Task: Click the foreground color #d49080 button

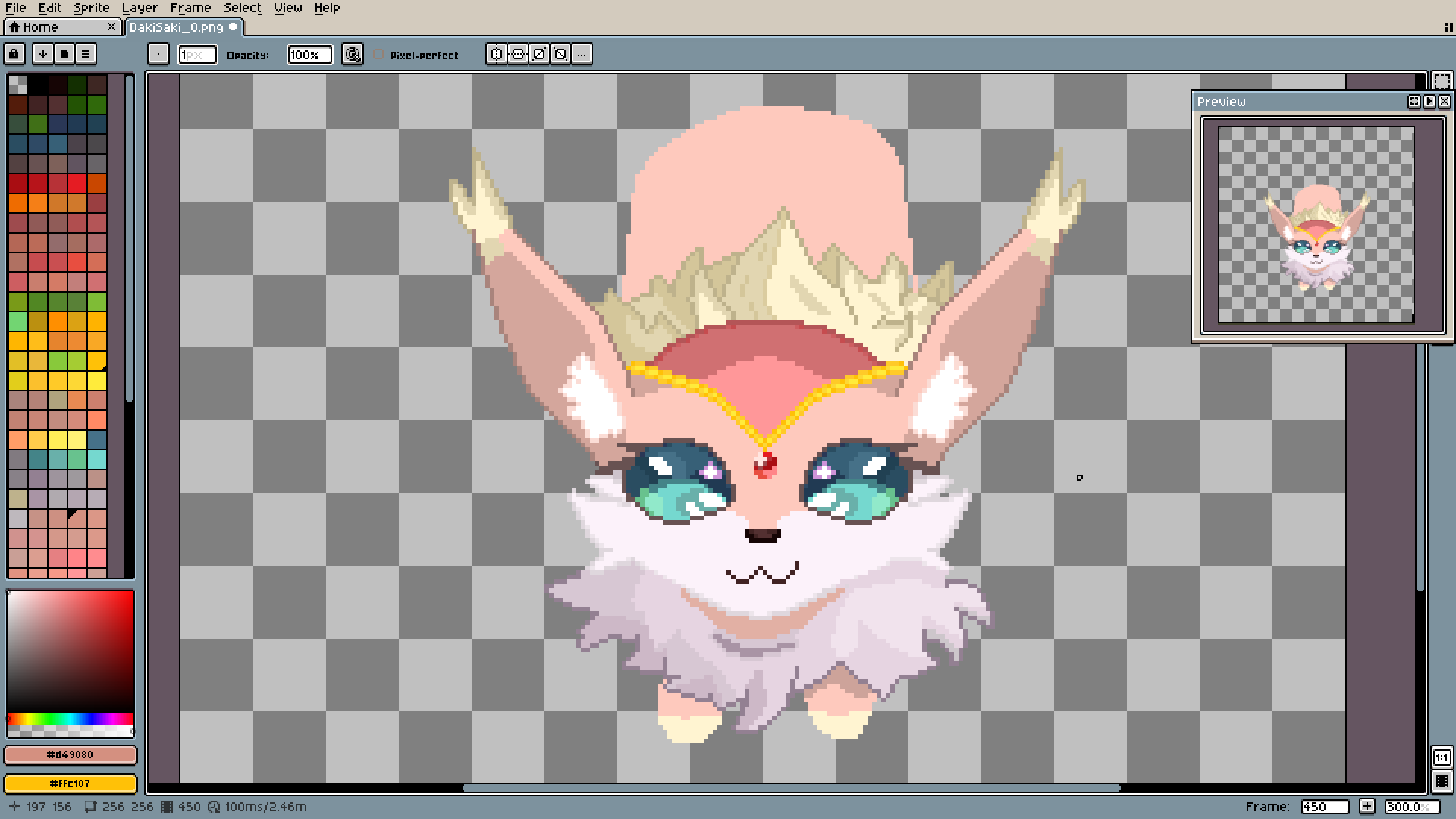Action: (x=71, y=755)
